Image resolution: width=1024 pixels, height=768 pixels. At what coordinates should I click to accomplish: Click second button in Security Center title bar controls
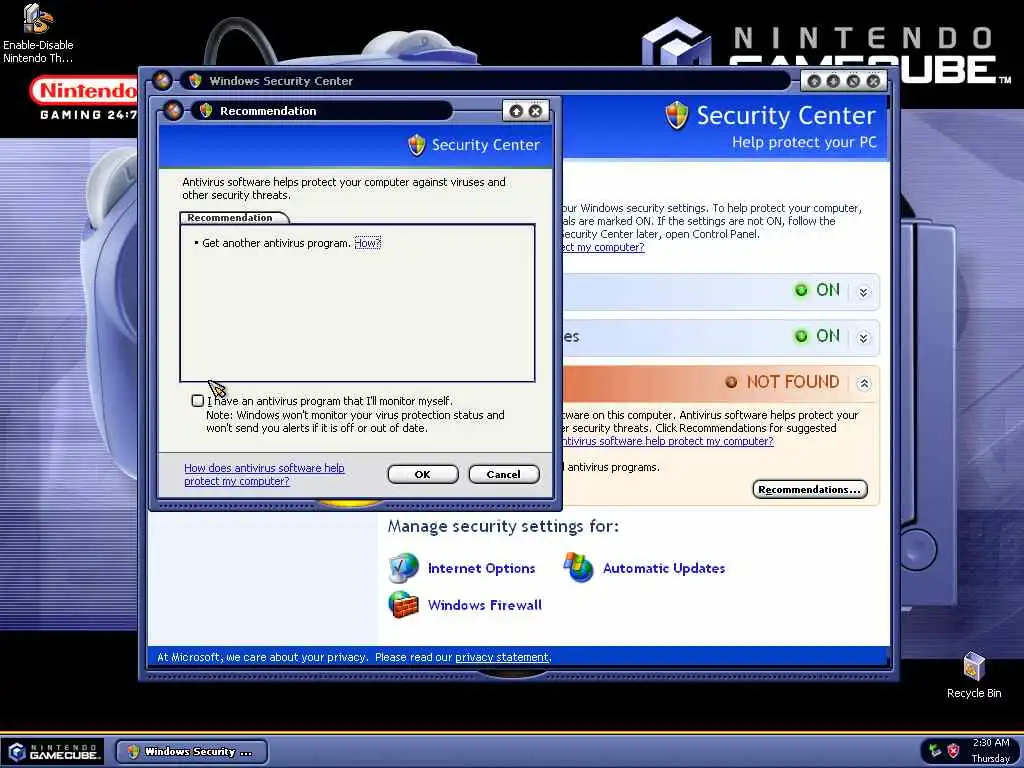[x=833, y=81]
